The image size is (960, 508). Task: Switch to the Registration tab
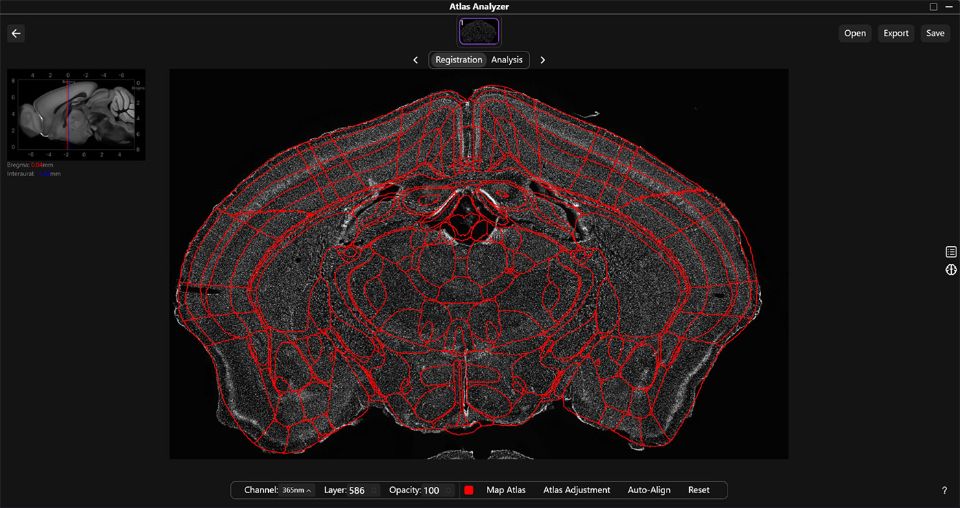pos(459,60)
